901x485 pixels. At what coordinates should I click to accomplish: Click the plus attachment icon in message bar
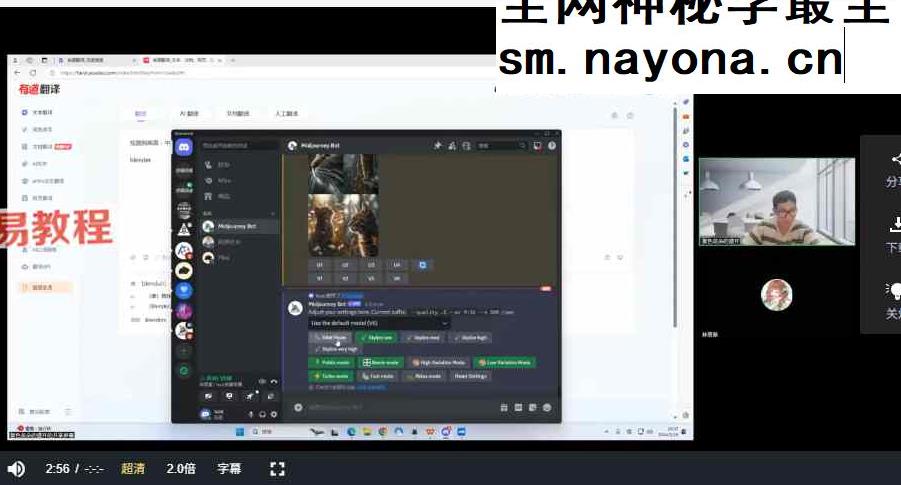[x=298, y=407]
